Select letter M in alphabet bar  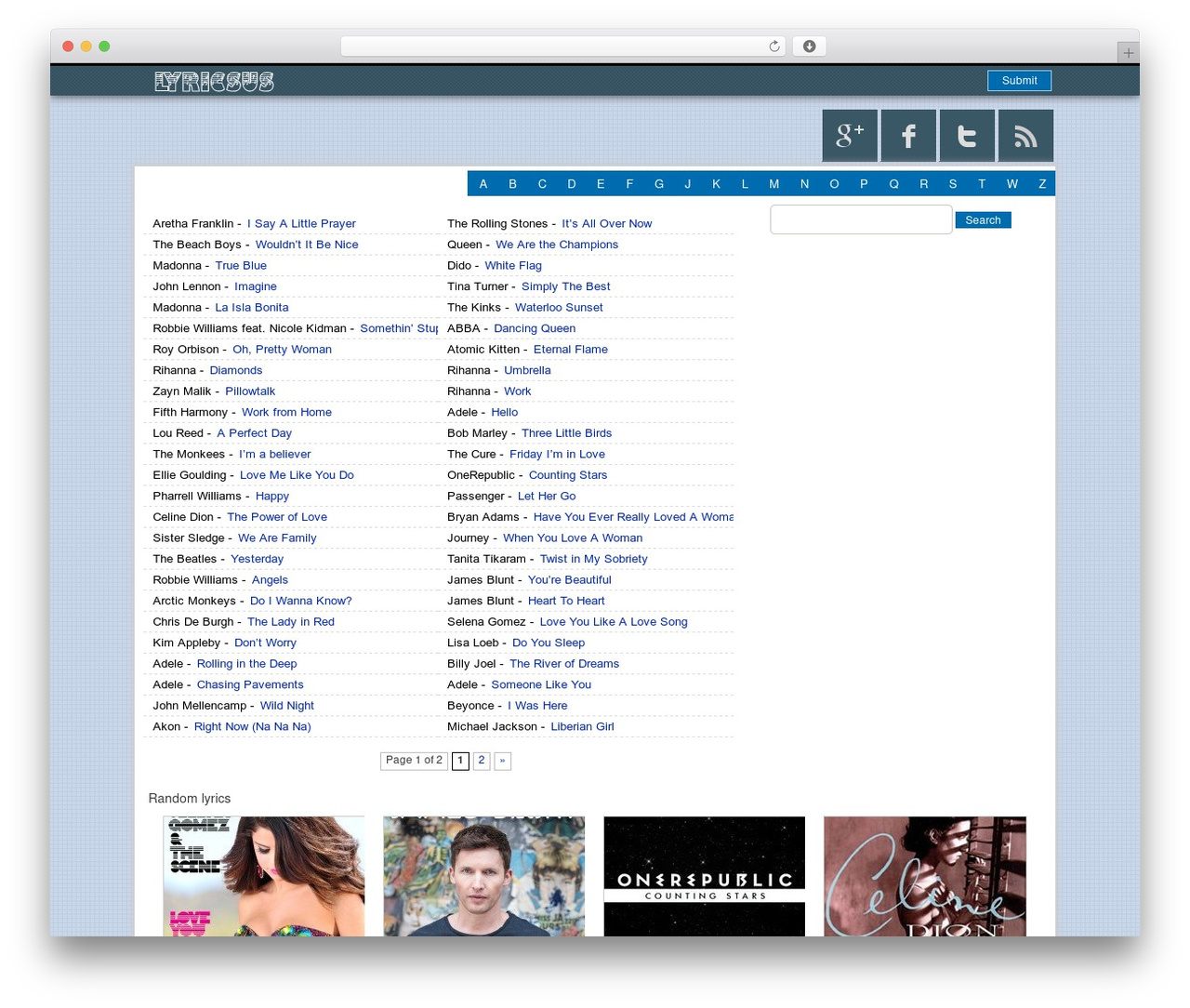coord(773,184)
